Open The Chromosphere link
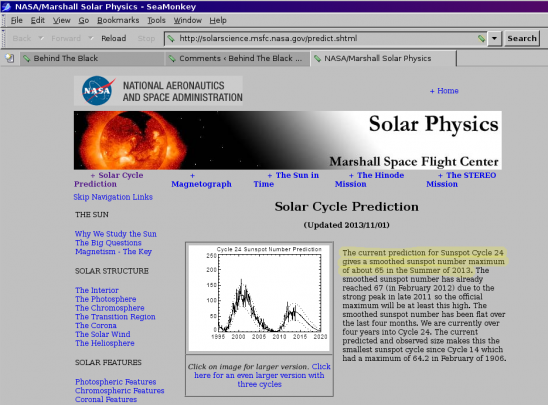548x405 pixels. (x=110, y=308)
